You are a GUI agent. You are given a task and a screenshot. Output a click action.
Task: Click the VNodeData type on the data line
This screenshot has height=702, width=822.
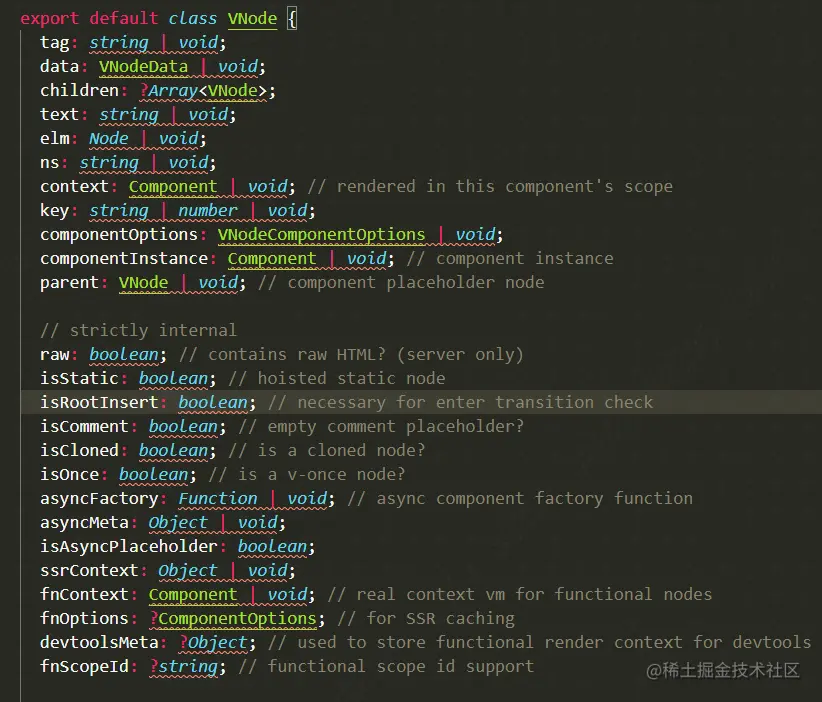click(143, 67)
